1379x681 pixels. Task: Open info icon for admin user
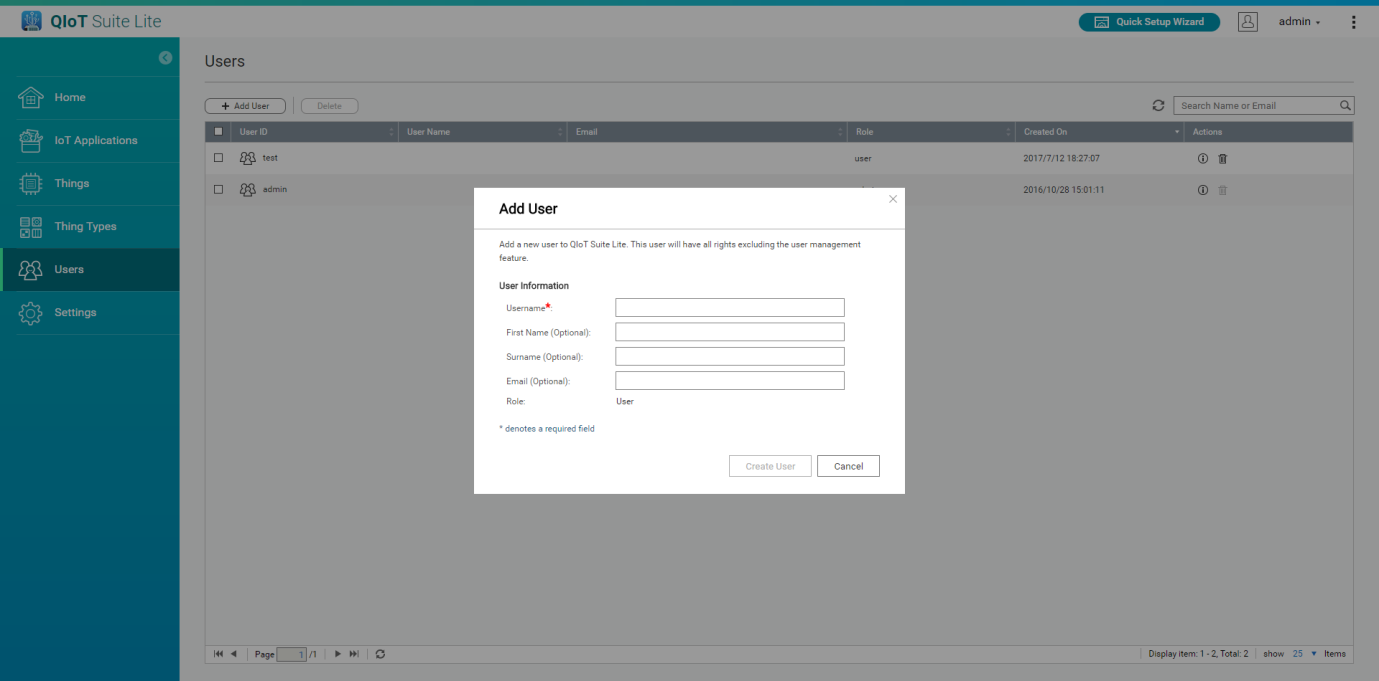coord(1203,190)
